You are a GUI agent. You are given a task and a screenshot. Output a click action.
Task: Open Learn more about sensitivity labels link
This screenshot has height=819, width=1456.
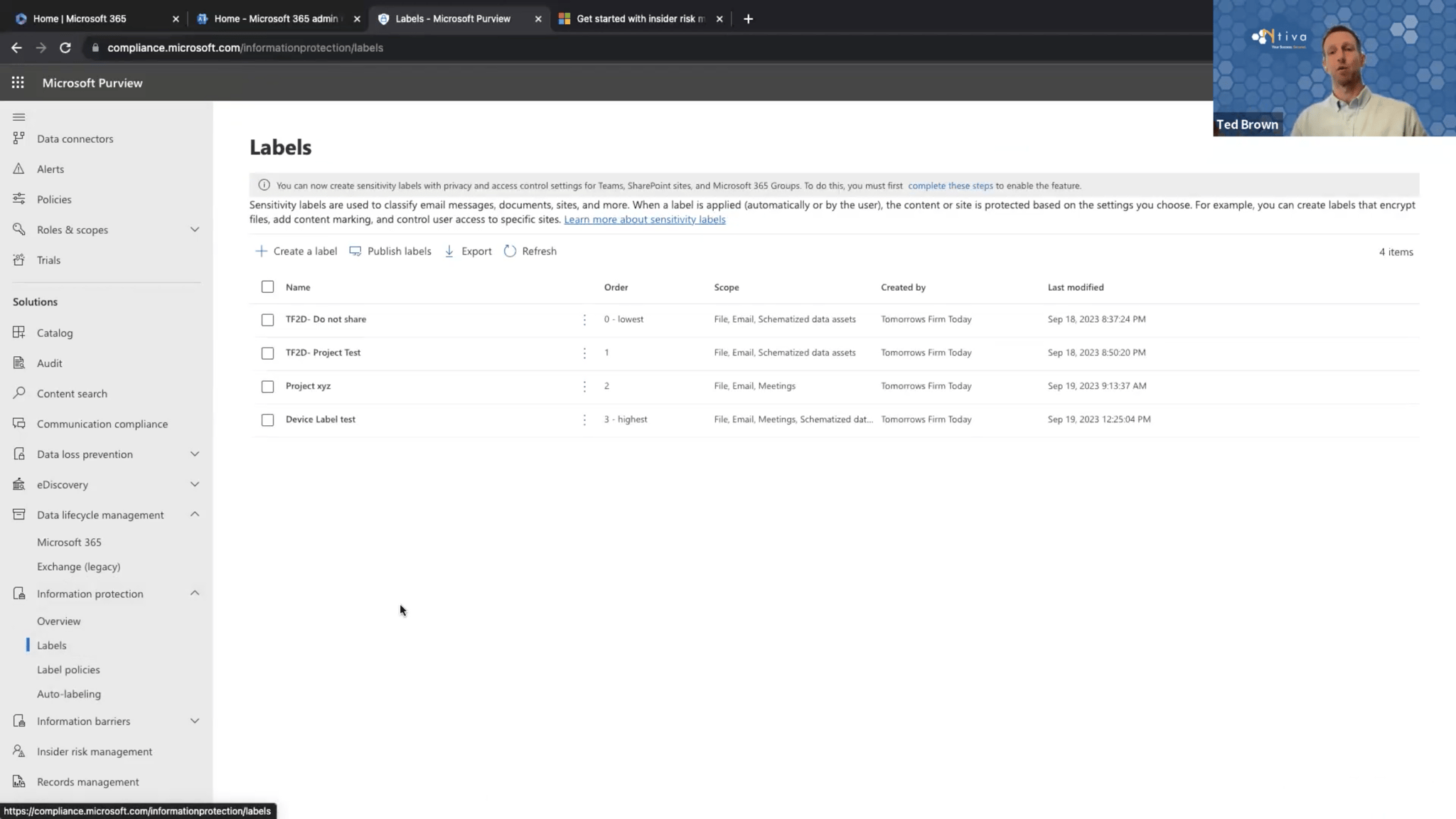[x=644, y=219]
